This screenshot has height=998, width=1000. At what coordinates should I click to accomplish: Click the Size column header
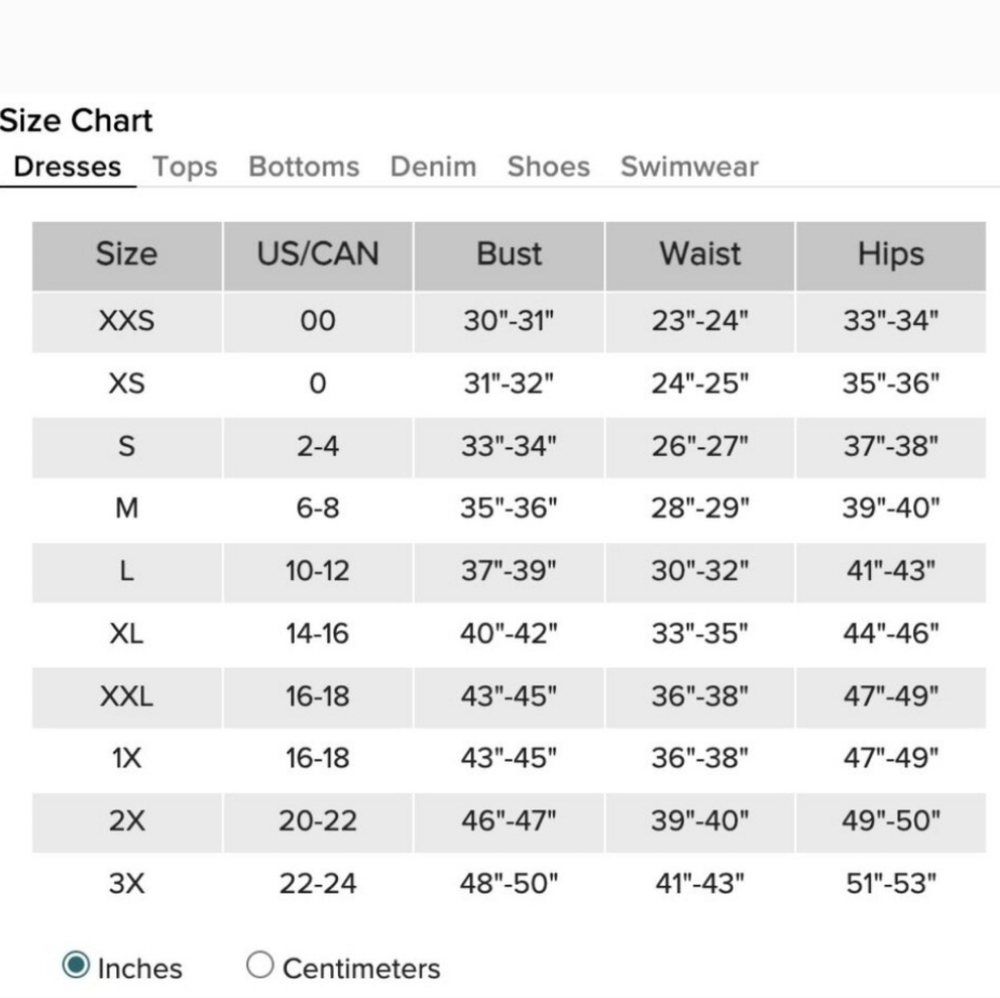pos(127,256)
